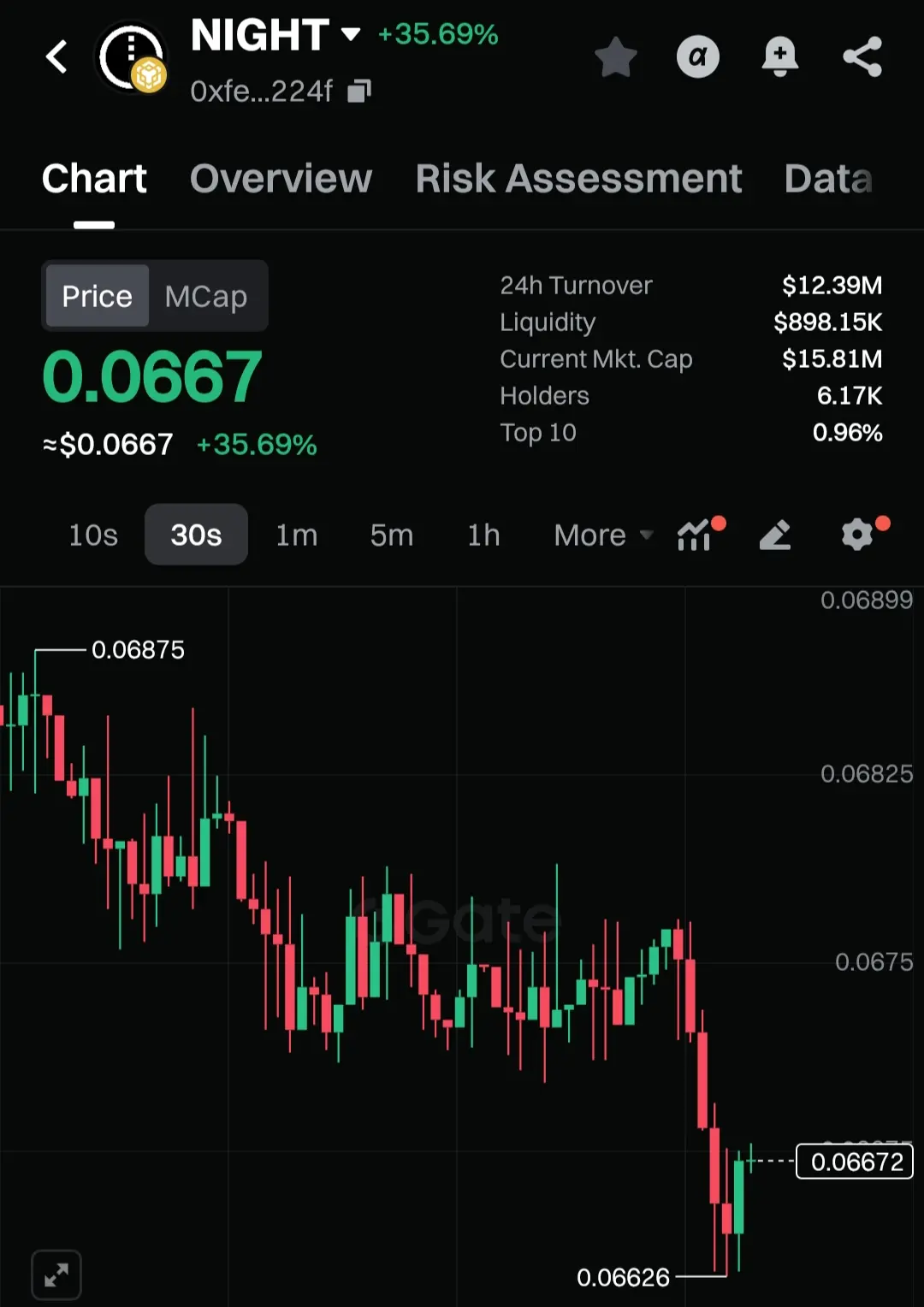The image size is (924, 1307).
Task: Click the Current Mkt. Cap value $15.81M
Action: click(832, 358)
